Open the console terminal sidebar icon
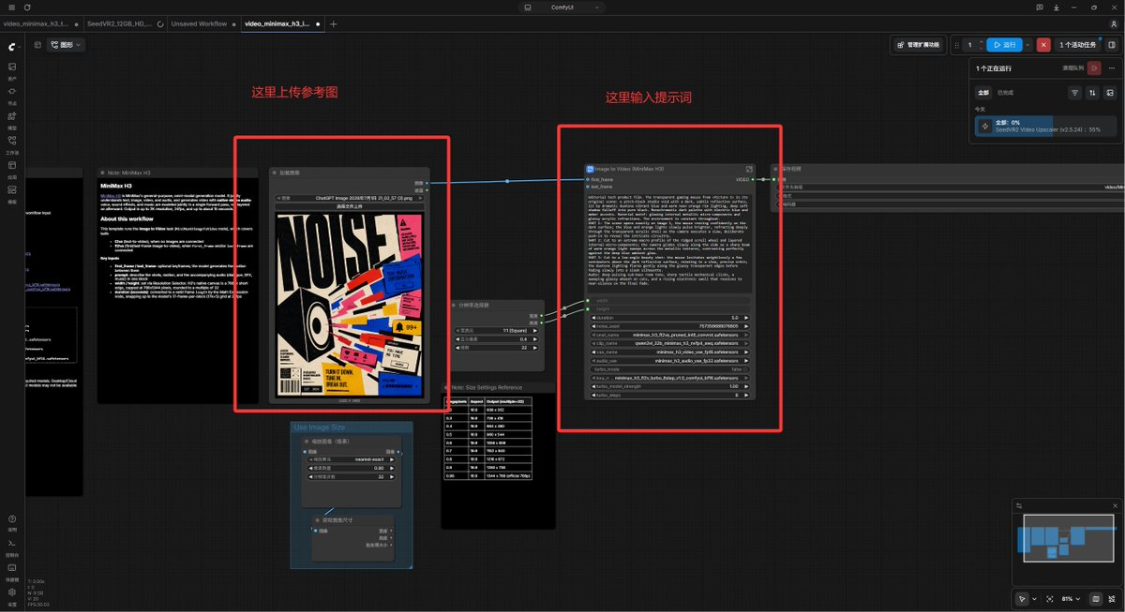 tap(12, 546)
